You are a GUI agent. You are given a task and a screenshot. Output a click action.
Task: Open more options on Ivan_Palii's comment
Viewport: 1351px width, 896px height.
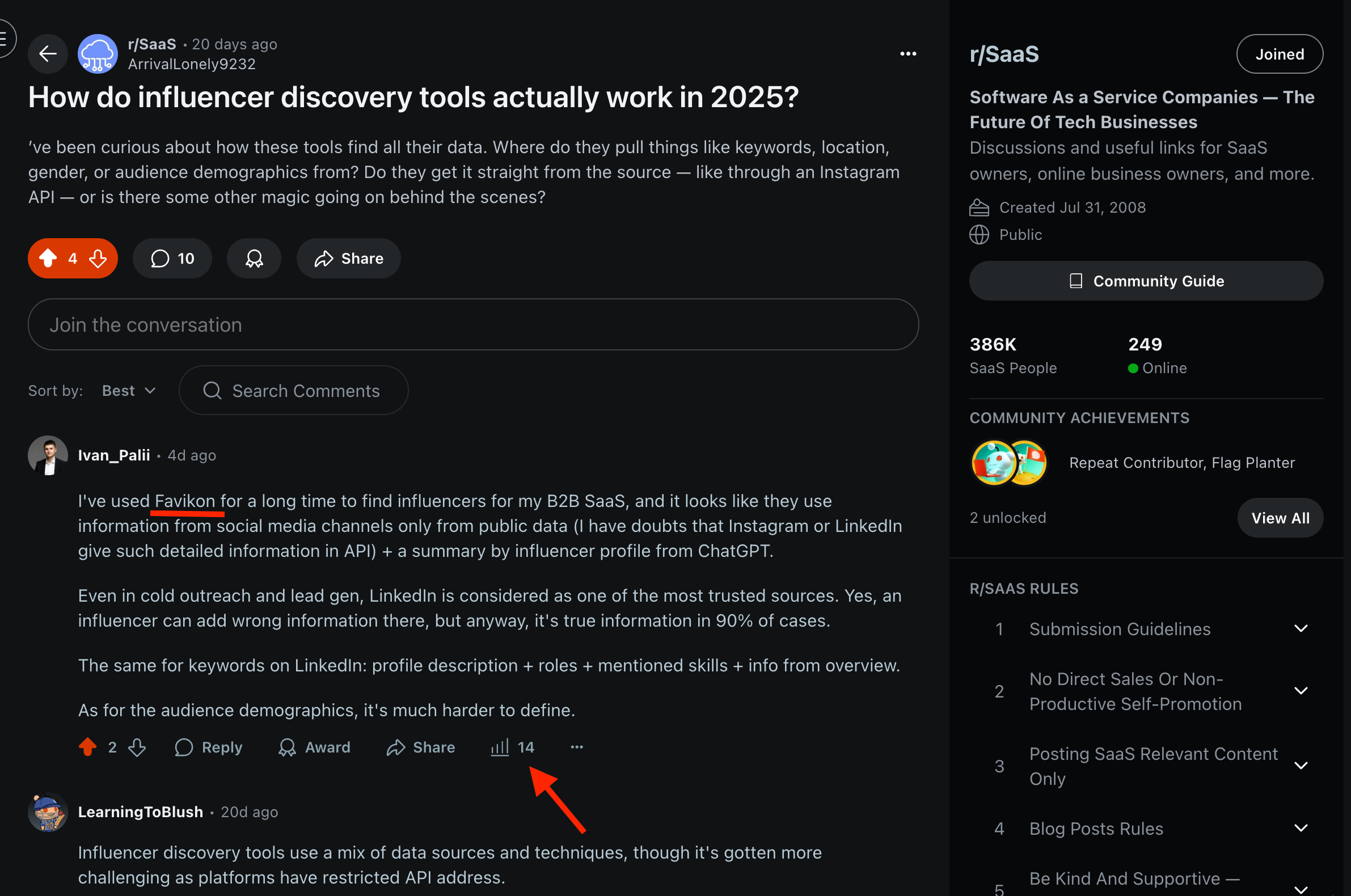click(x=577, y=747)
